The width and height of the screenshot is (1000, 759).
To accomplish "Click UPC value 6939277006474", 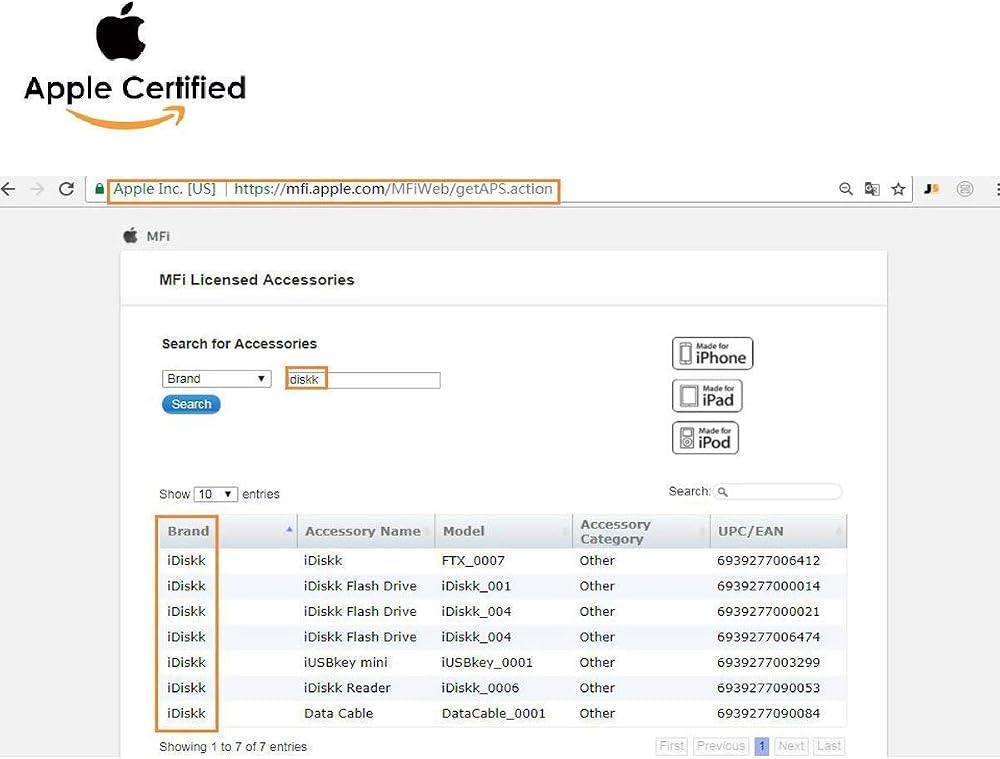I will (x=768, y=637).
